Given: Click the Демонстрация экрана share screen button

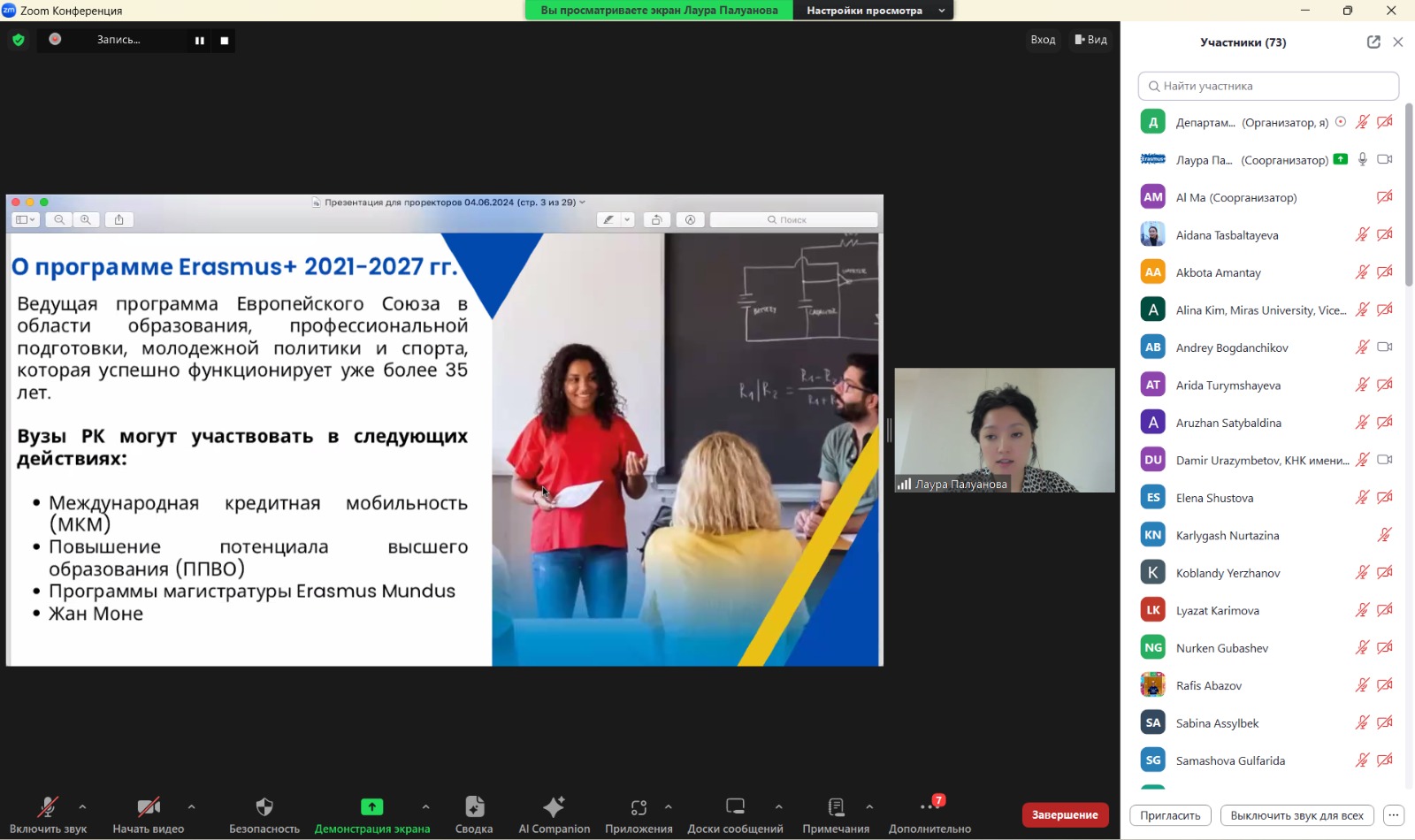Looking at the screenshot, I should click(372, 814).
